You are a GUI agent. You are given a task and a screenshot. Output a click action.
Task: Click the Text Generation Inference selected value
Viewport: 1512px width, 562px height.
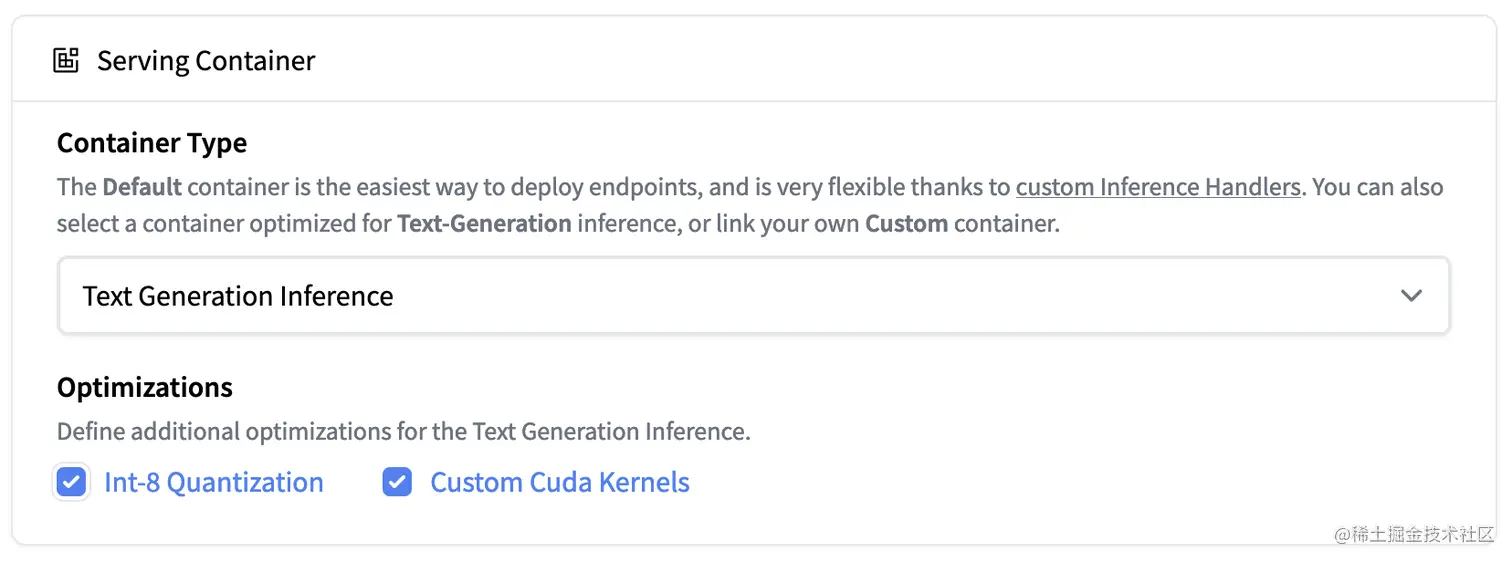pos(238,296)
